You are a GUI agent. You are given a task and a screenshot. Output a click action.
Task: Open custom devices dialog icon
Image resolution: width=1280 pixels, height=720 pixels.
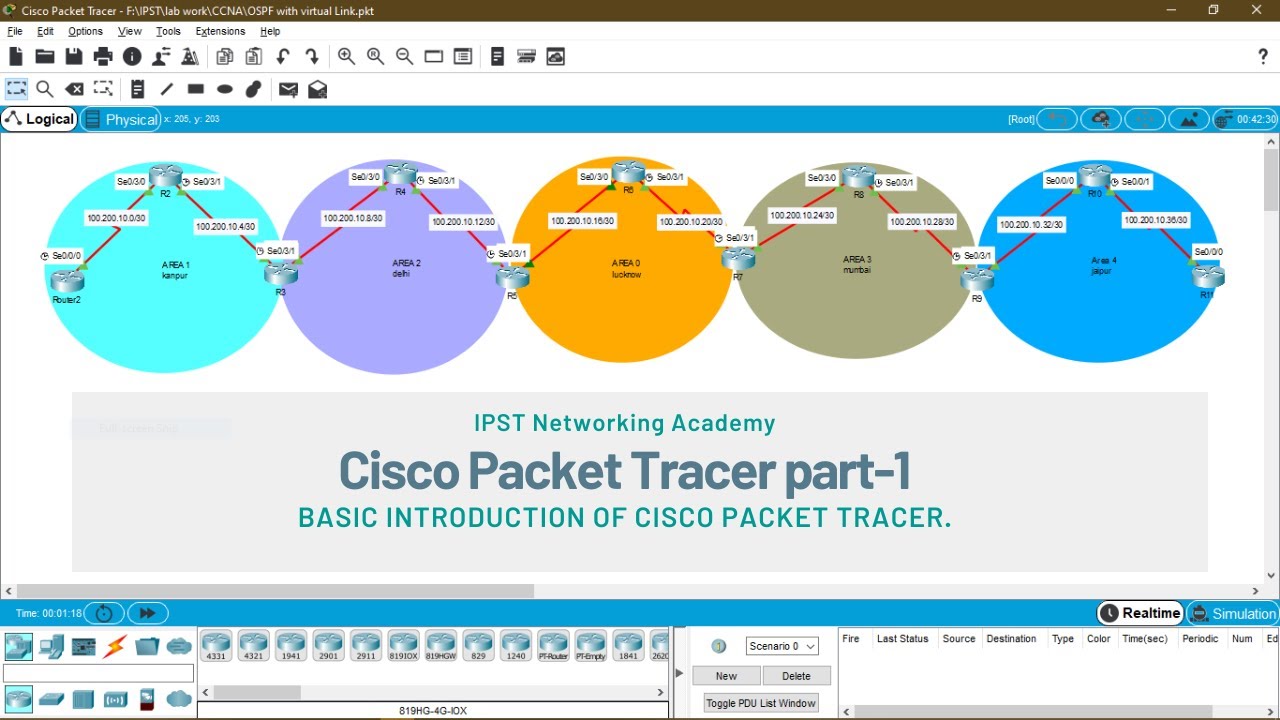462,57
